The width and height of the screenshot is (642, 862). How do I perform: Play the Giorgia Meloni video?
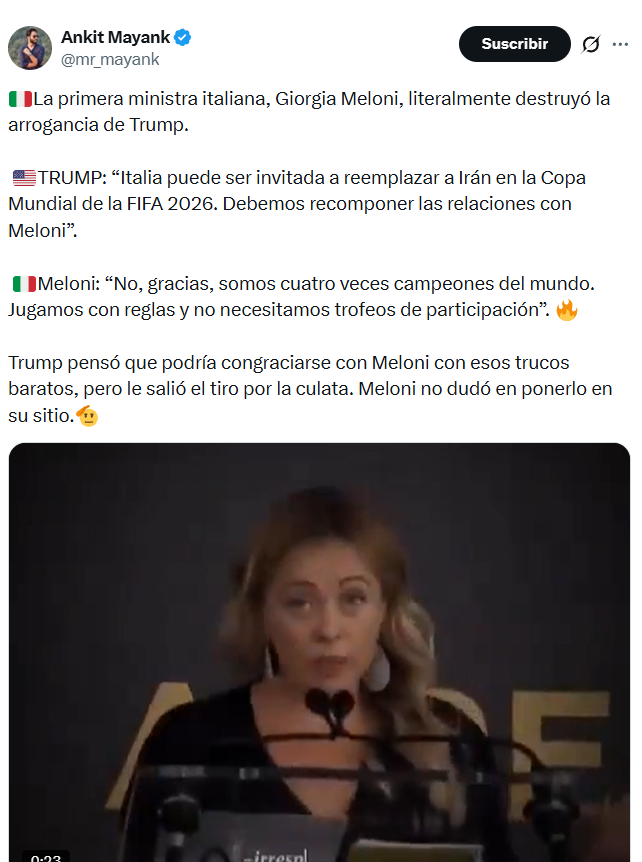click(319, 652)
